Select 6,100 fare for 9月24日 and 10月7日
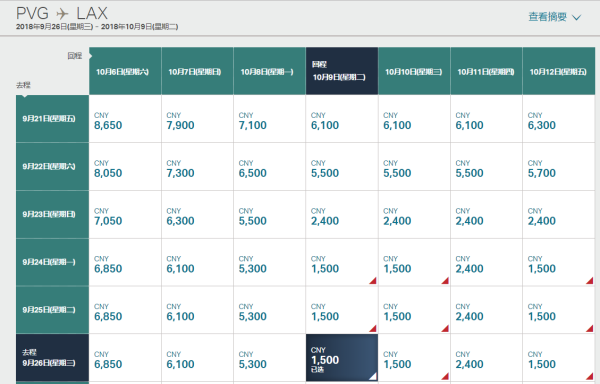 pyautogui.click(x=197, y=262)
